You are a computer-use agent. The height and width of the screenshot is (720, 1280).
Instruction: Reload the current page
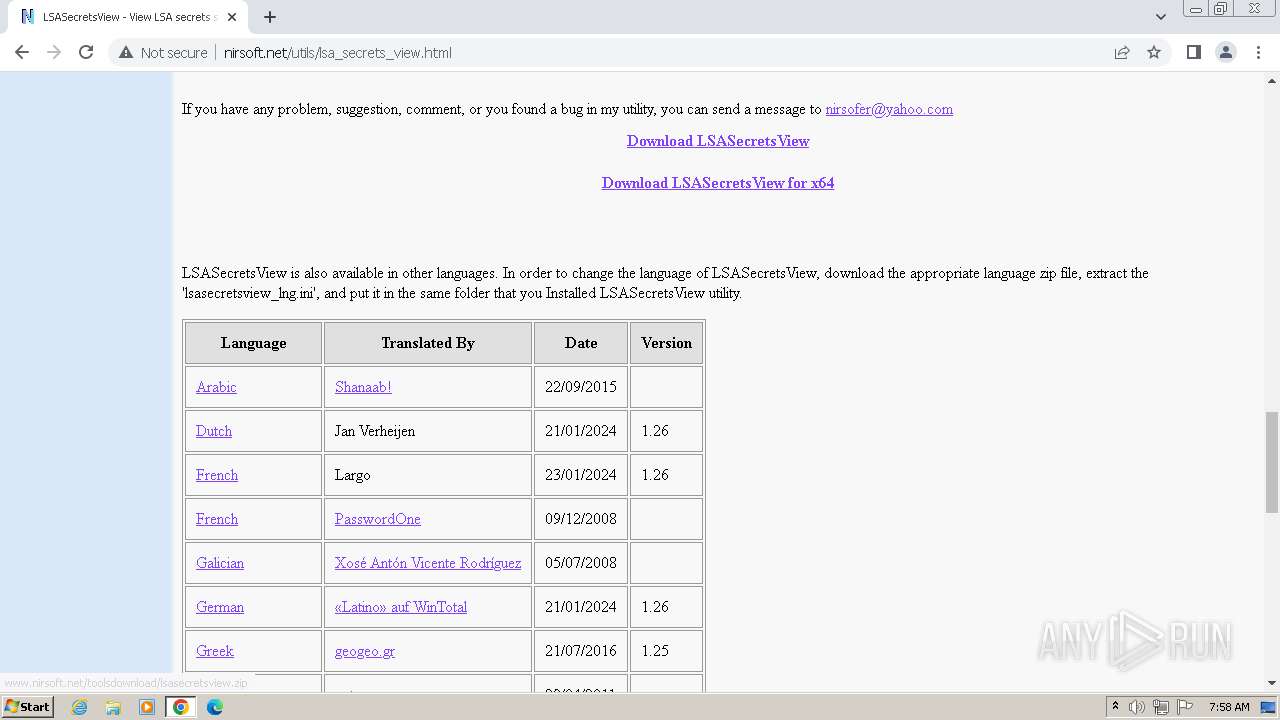point(86,52)
